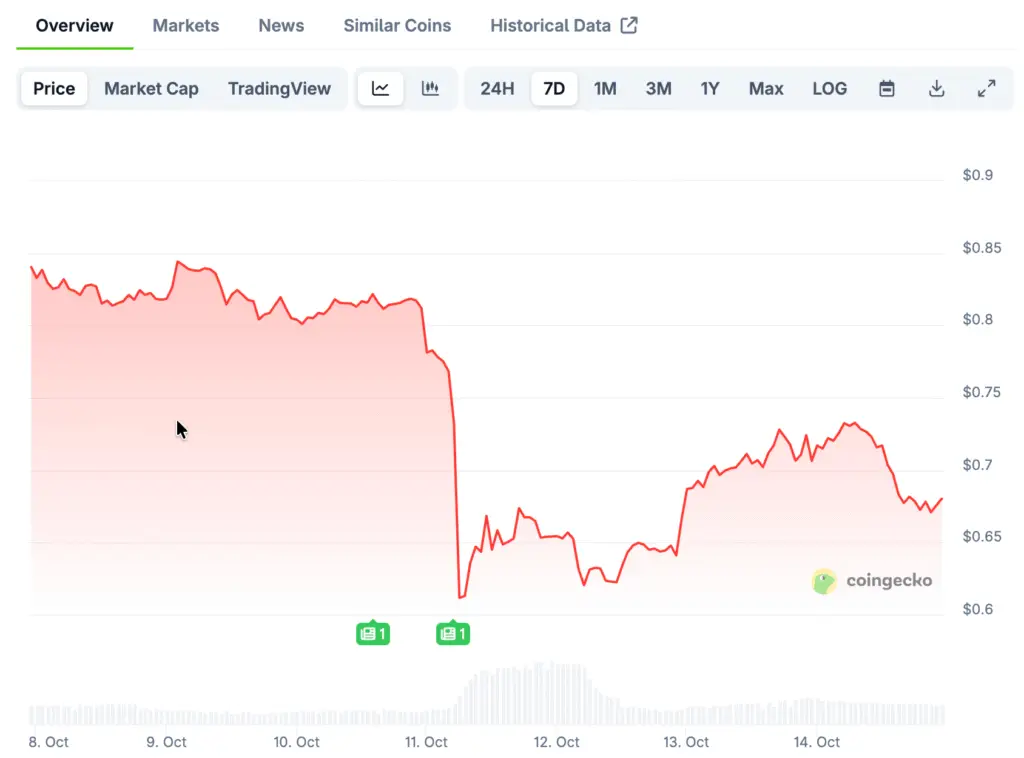Show the Max time range

pos(766,88)
